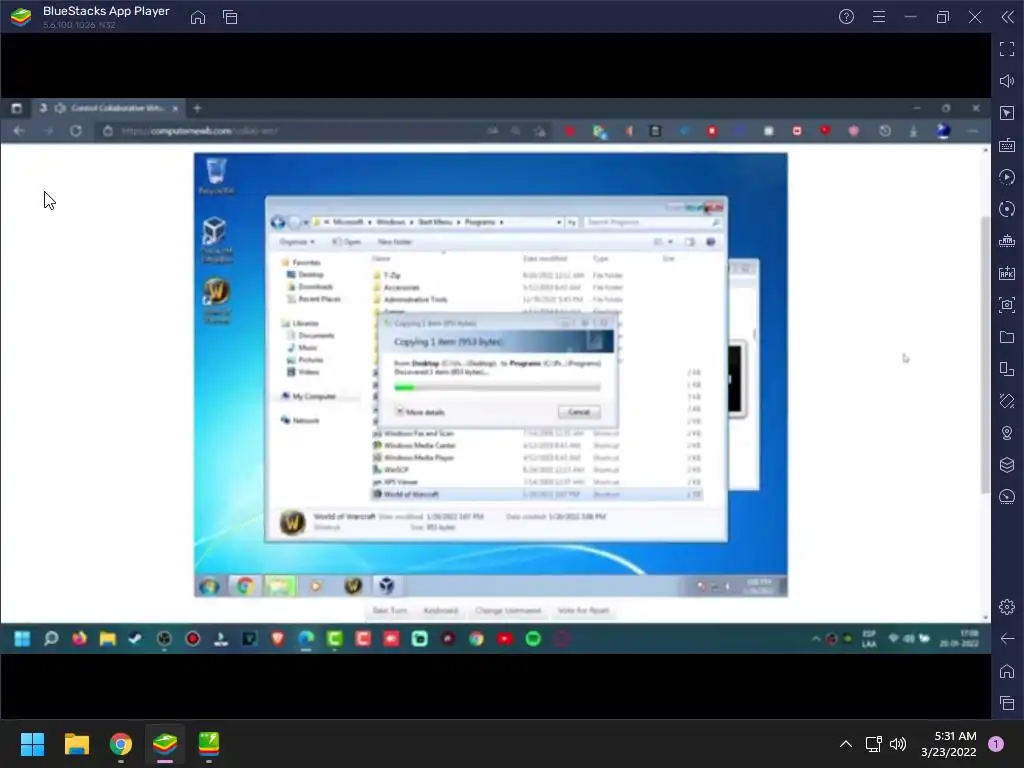This screenshot has width=1024, height=768.
Task: Select the VirtualBox cube desktop icon
Action: click(216, 239)
